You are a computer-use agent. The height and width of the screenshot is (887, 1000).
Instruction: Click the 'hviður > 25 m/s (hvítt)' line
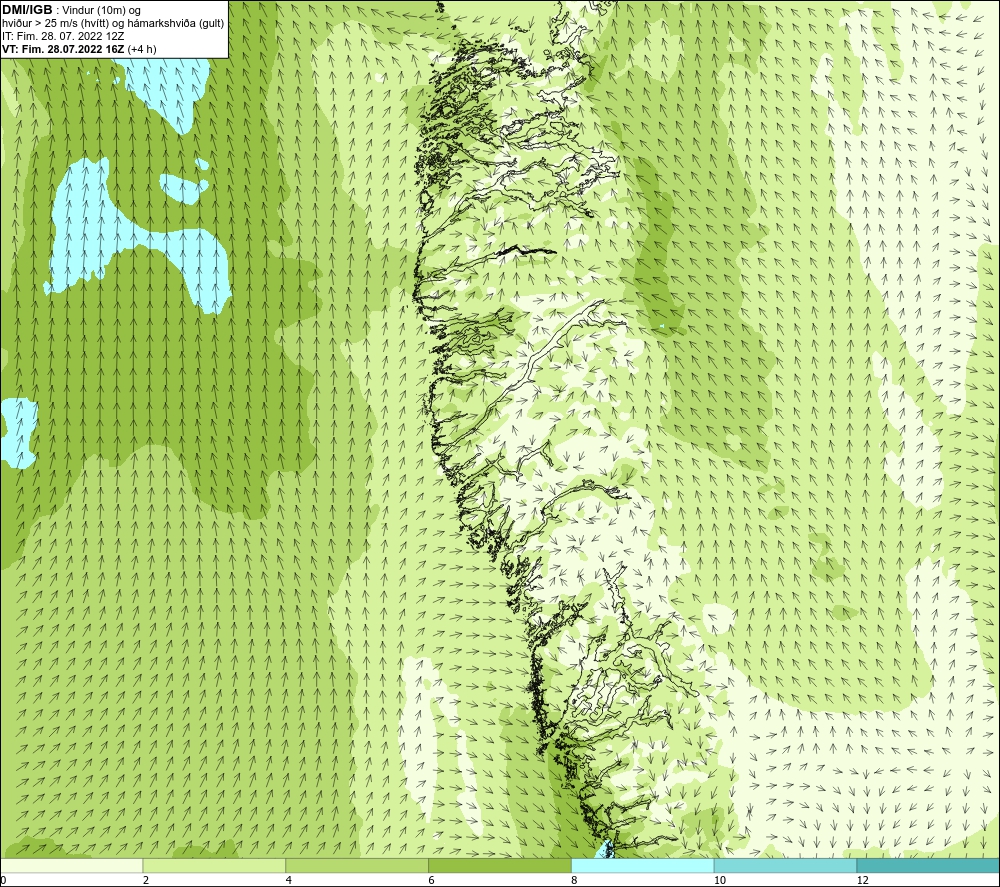pyautogui.click(x=113, y=24)
